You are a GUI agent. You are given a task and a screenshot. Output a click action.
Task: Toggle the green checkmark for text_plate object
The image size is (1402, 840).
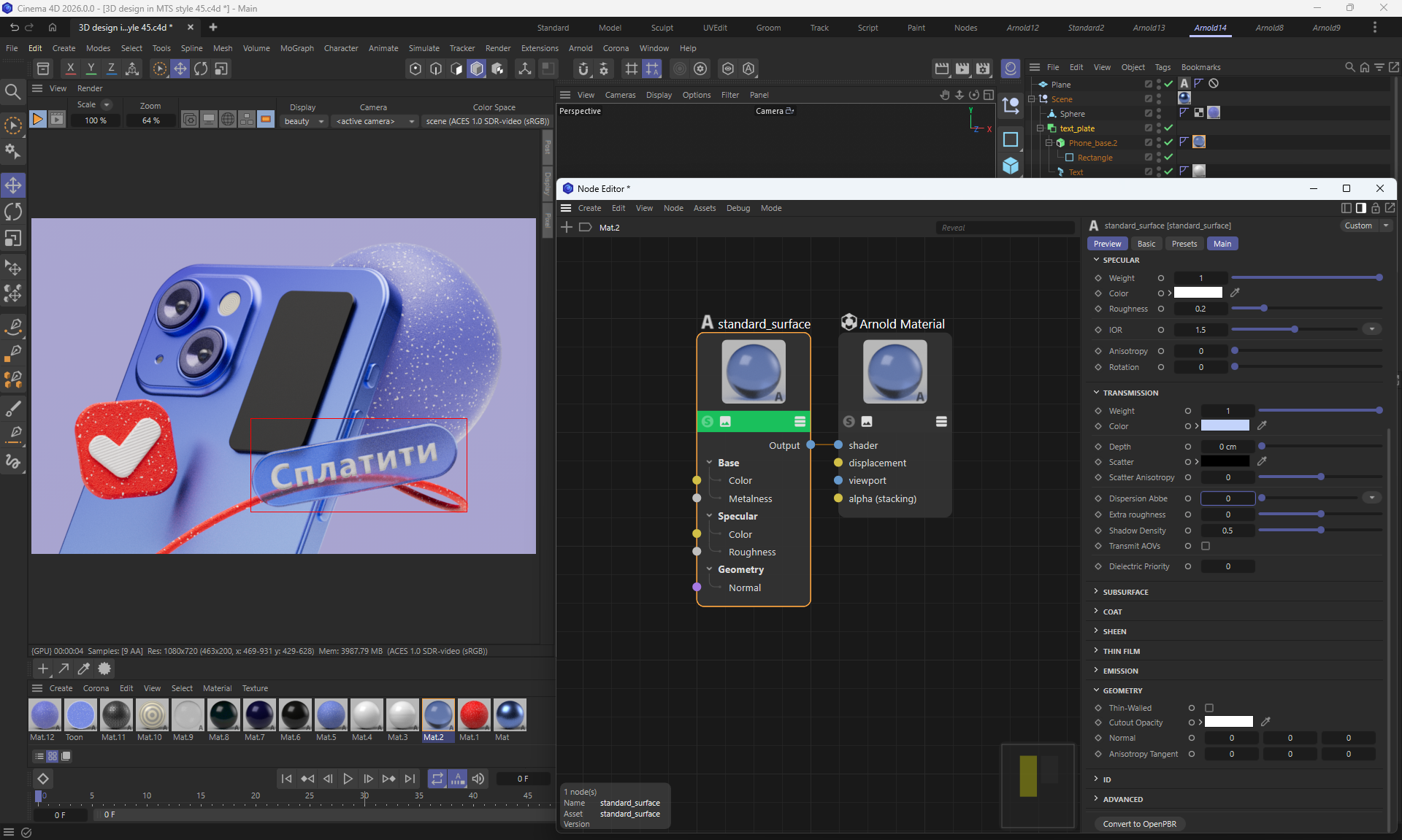click(1168, 128)
